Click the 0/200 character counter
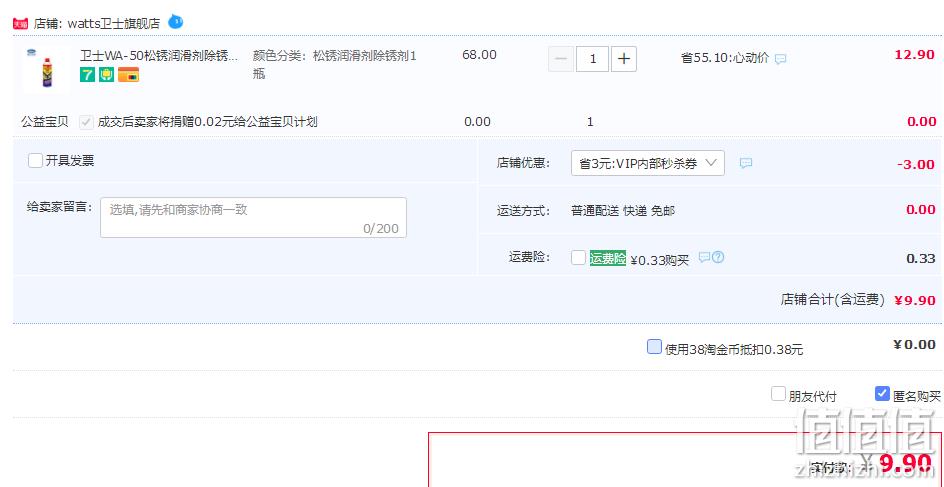The height and width of the screenshot is (487, 944). coord(380,229)
